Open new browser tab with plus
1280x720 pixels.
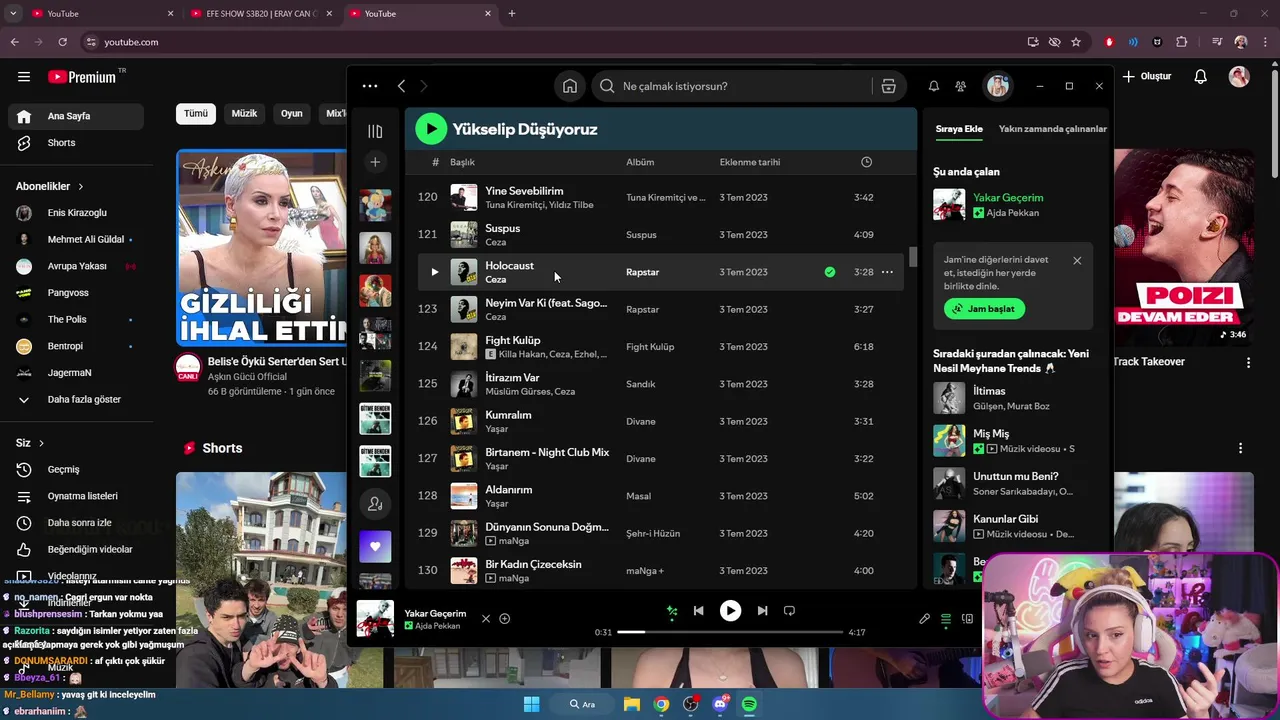(512, 14)
